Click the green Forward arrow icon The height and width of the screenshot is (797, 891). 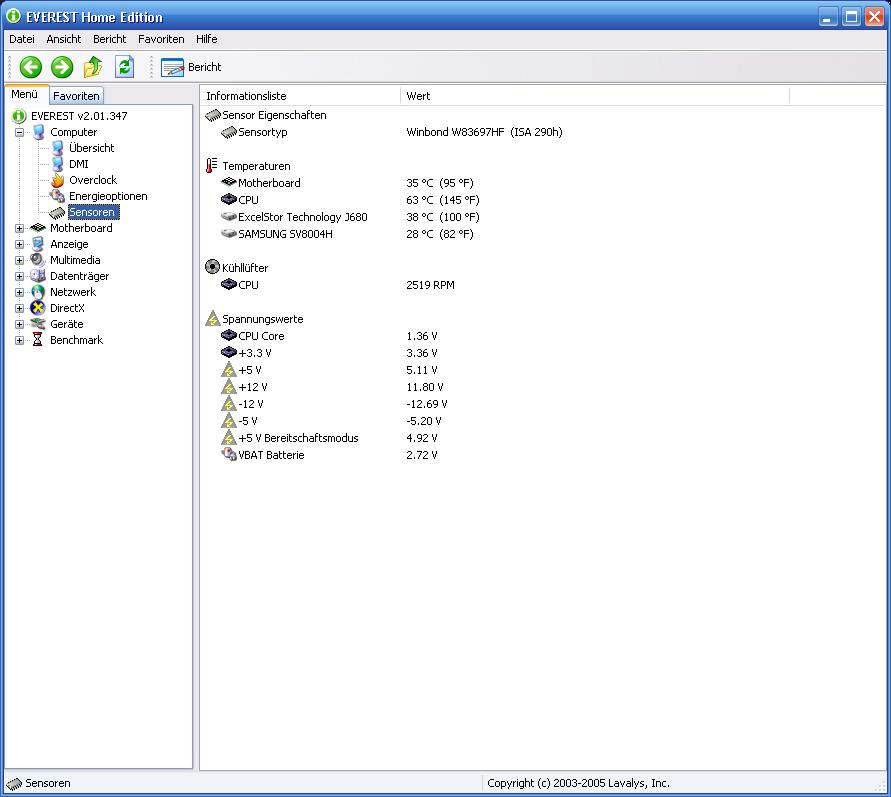pyautogui.click(x=62, y=67)
